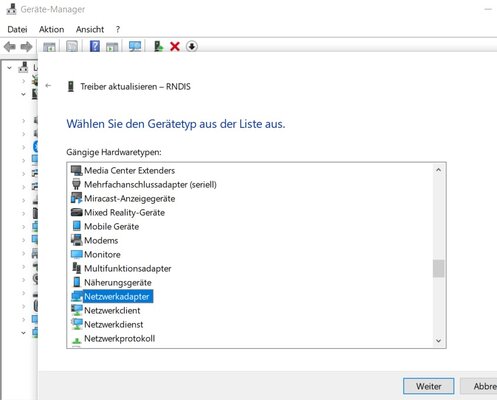Open the Ansicht menu

(x=90, y=29)
